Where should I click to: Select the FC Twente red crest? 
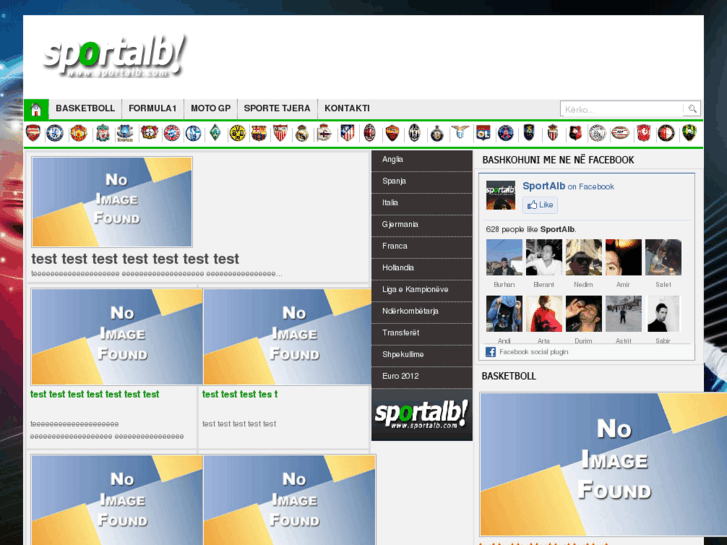click(x=643, y=133)
